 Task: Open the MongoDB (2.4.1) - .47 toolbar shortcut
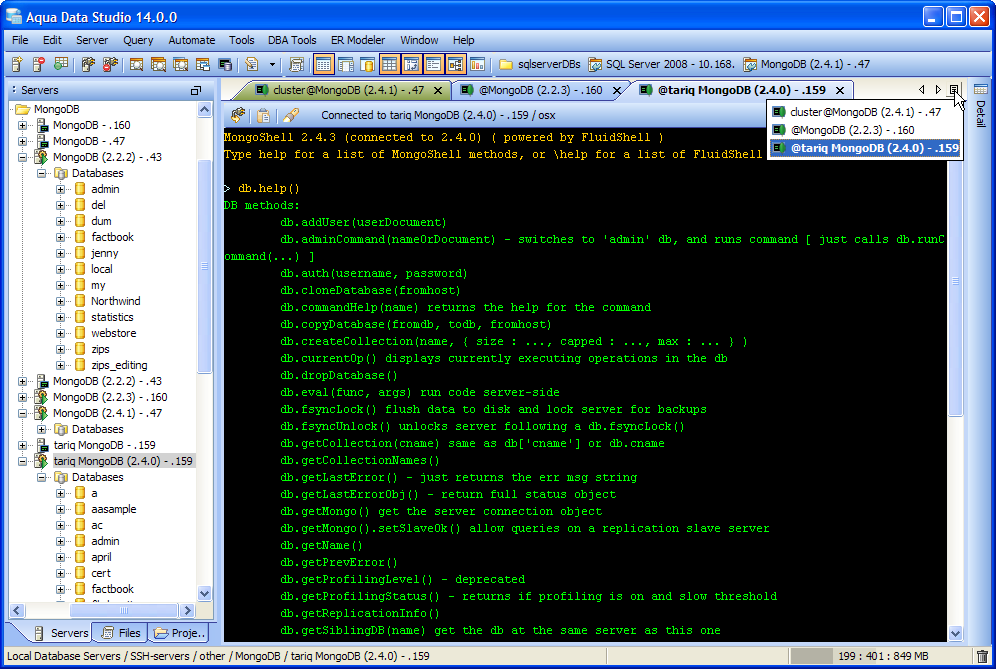pos(807,64)
